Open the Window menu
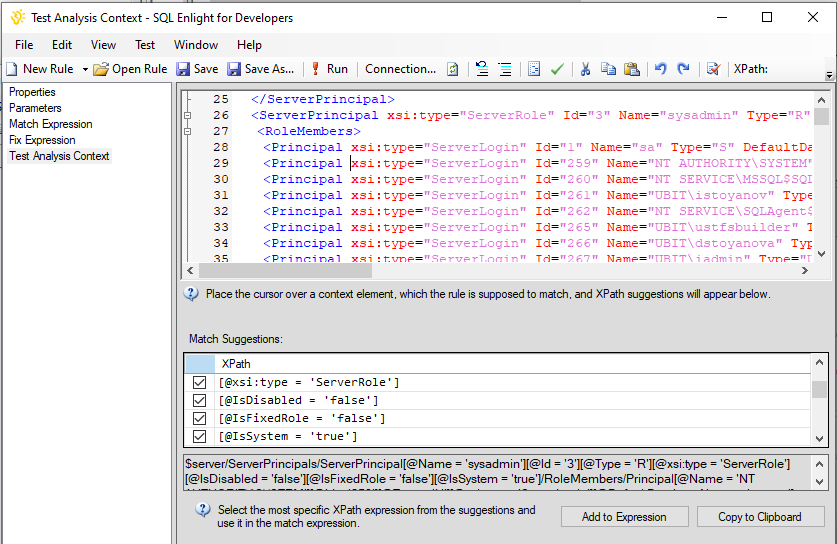837x544 pixels. tap(196, 45)
